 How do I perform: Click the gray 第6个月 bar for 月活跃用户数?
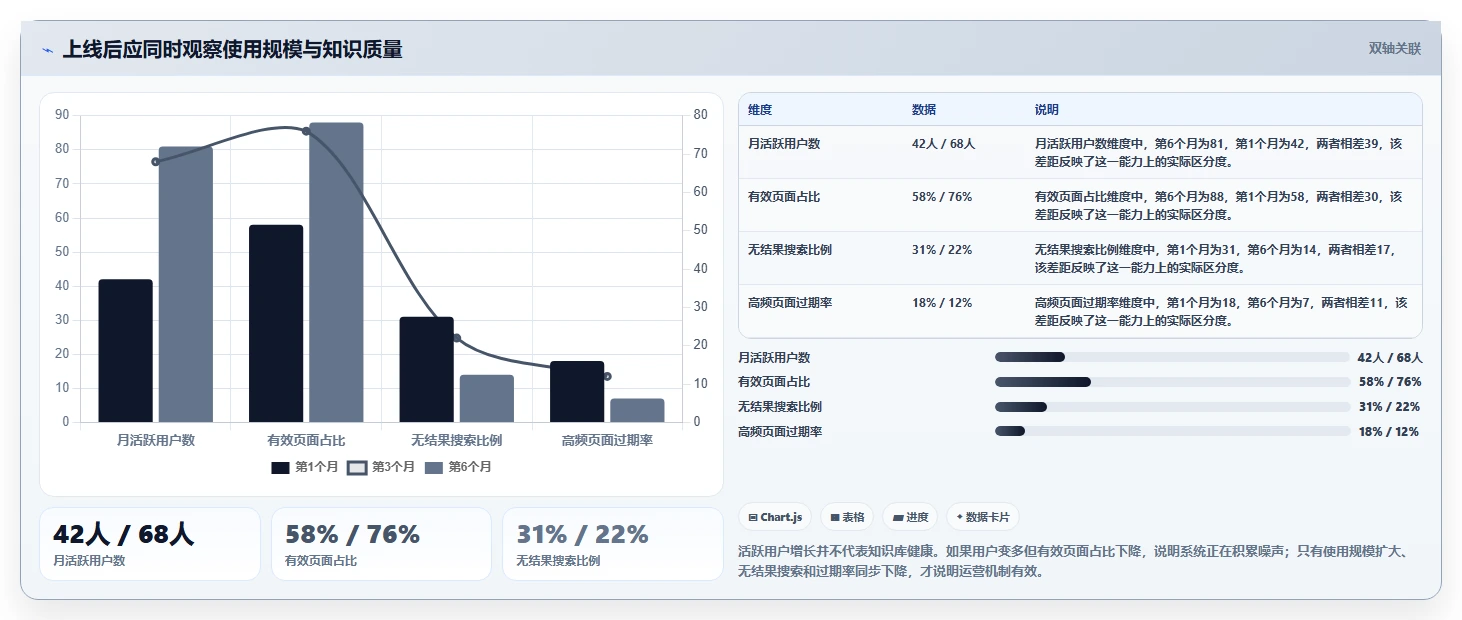coord(186,284)
